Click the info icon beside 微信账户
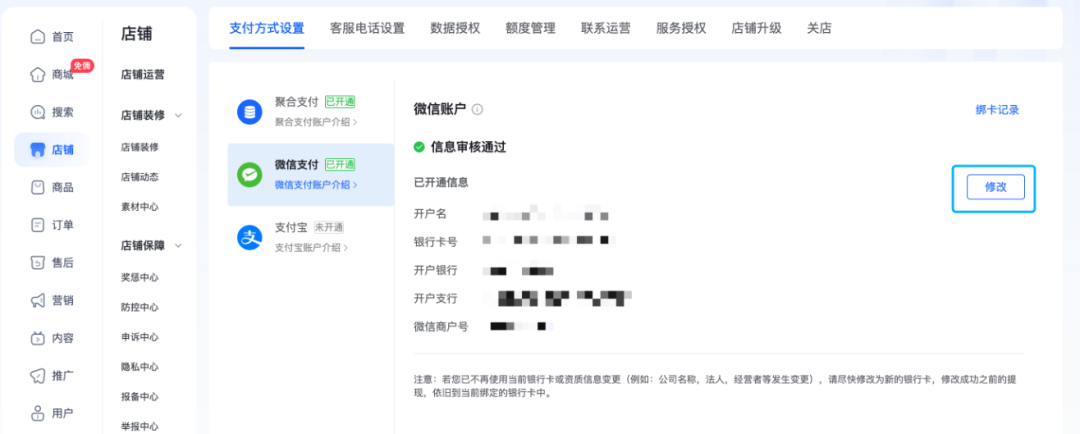 point(477,109)
